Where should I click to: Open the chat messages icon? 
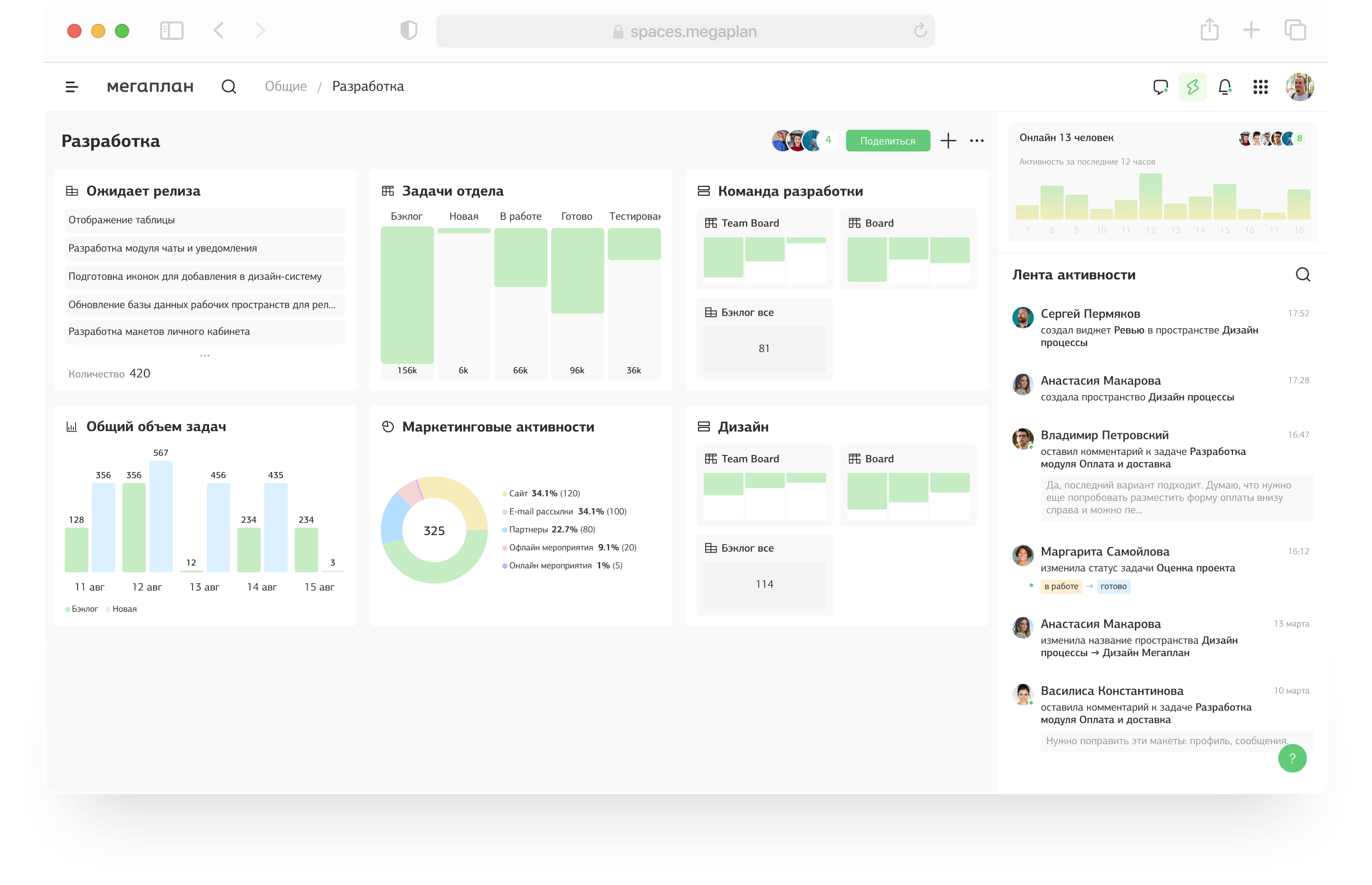[x=1160, y=87]
